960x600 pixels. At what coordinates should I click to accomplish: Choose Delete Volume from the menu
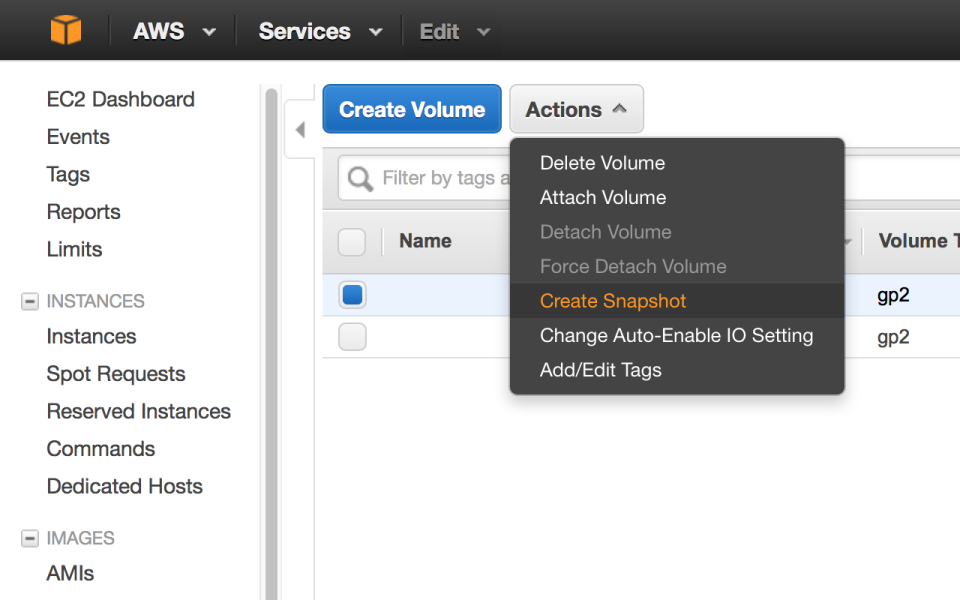601,163
